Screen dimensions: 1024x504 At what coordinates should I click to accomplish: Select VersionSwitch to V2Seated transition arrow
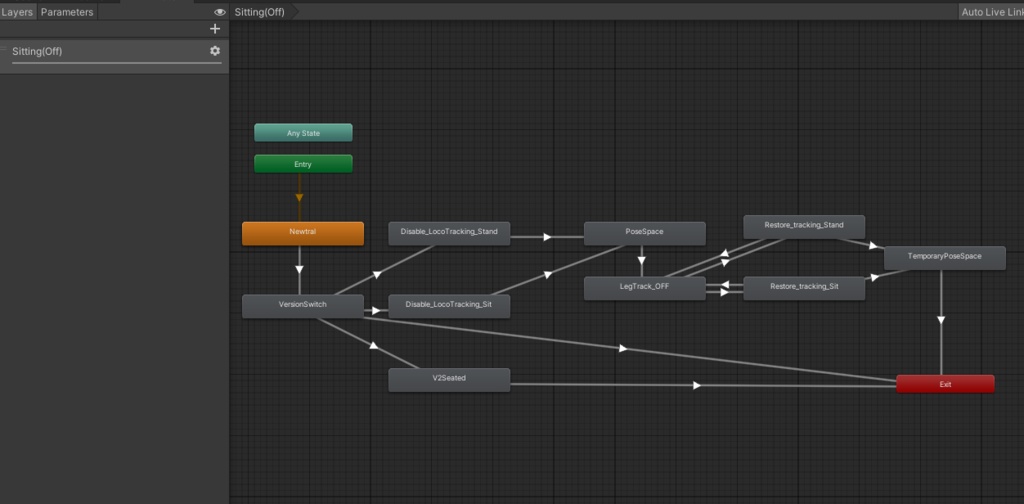[373, 345]
